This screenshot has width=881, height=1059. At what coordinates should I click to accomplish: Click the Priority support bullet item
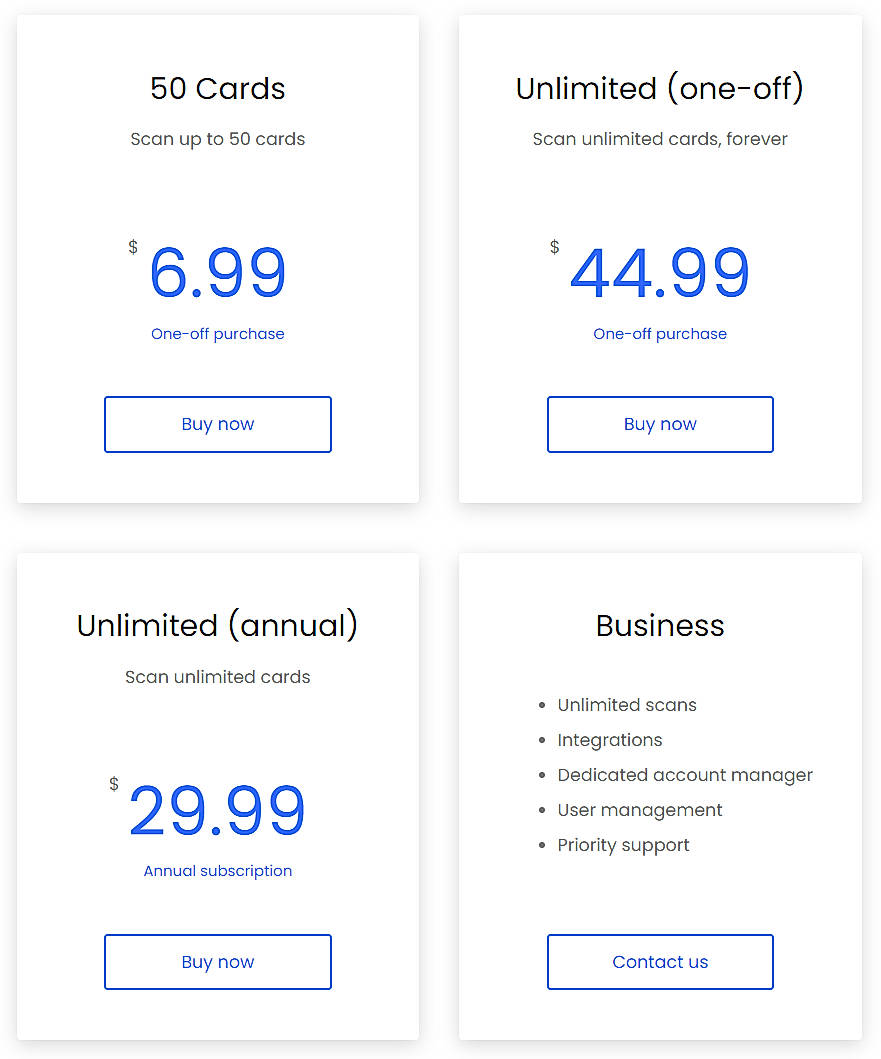(x=623, y=845)
